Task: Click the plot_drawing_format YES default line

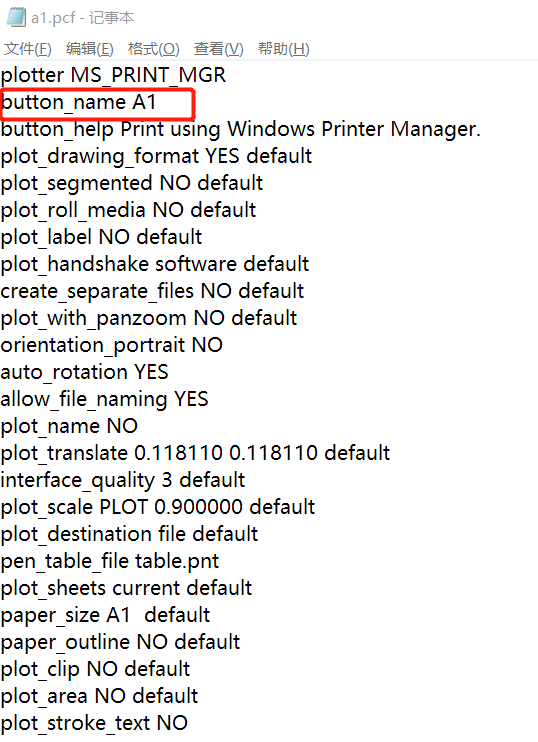Action: pyautogui.click(x=156, y=157)
